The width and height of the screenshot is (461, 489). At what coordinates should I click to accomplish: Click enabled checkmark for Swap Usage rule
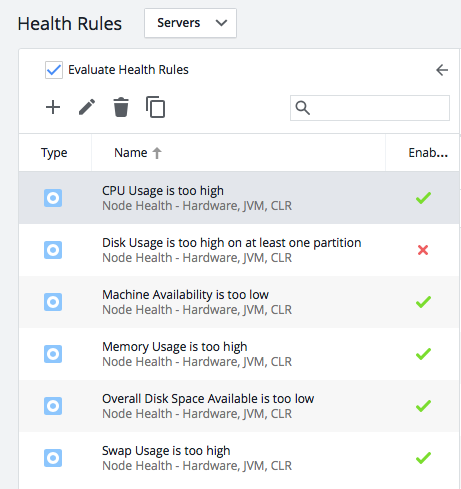pyautogui.click(x=423, y=458)
